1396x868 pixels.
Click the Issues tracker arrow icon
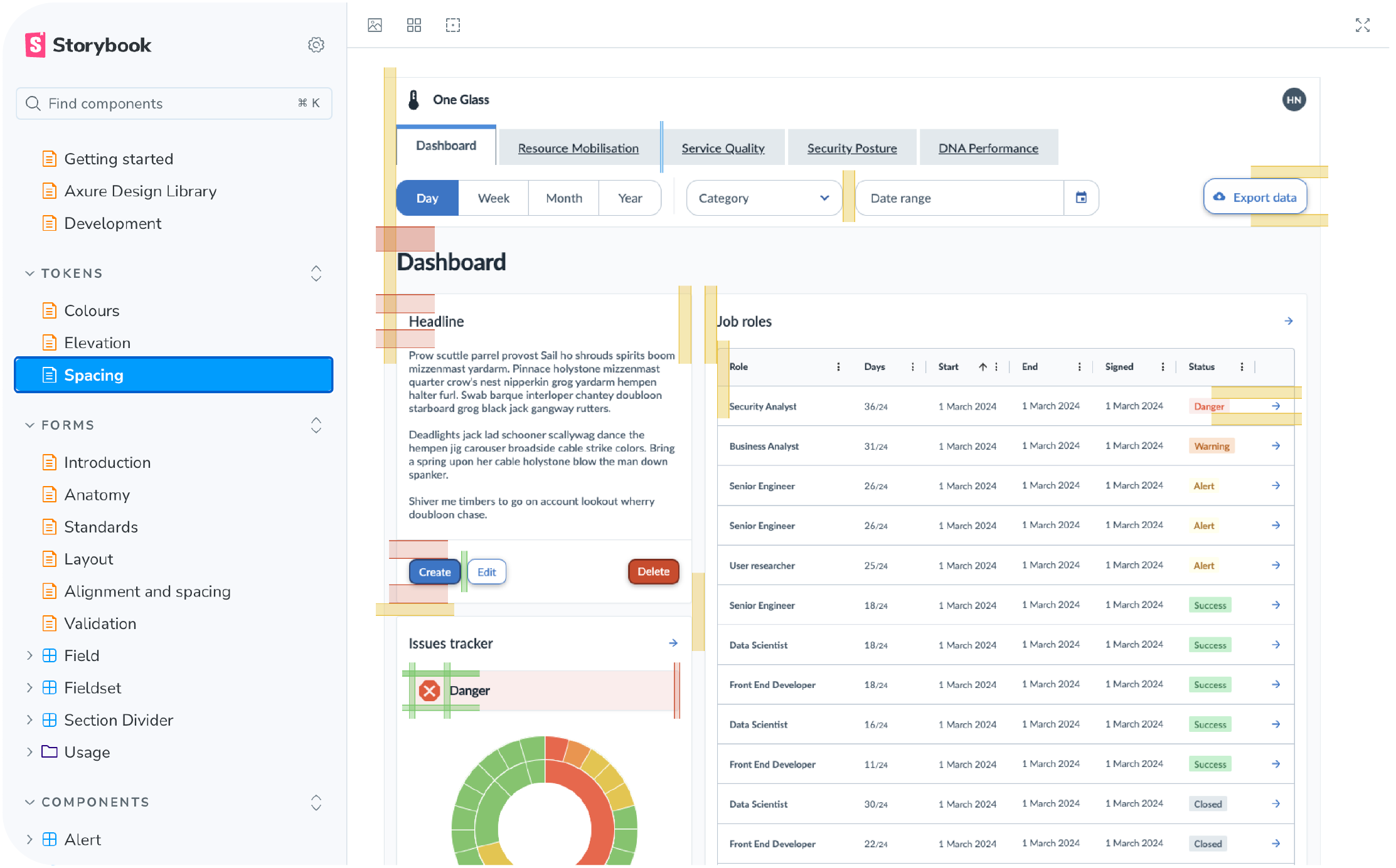pyautogui.click(x=673, y=643)
